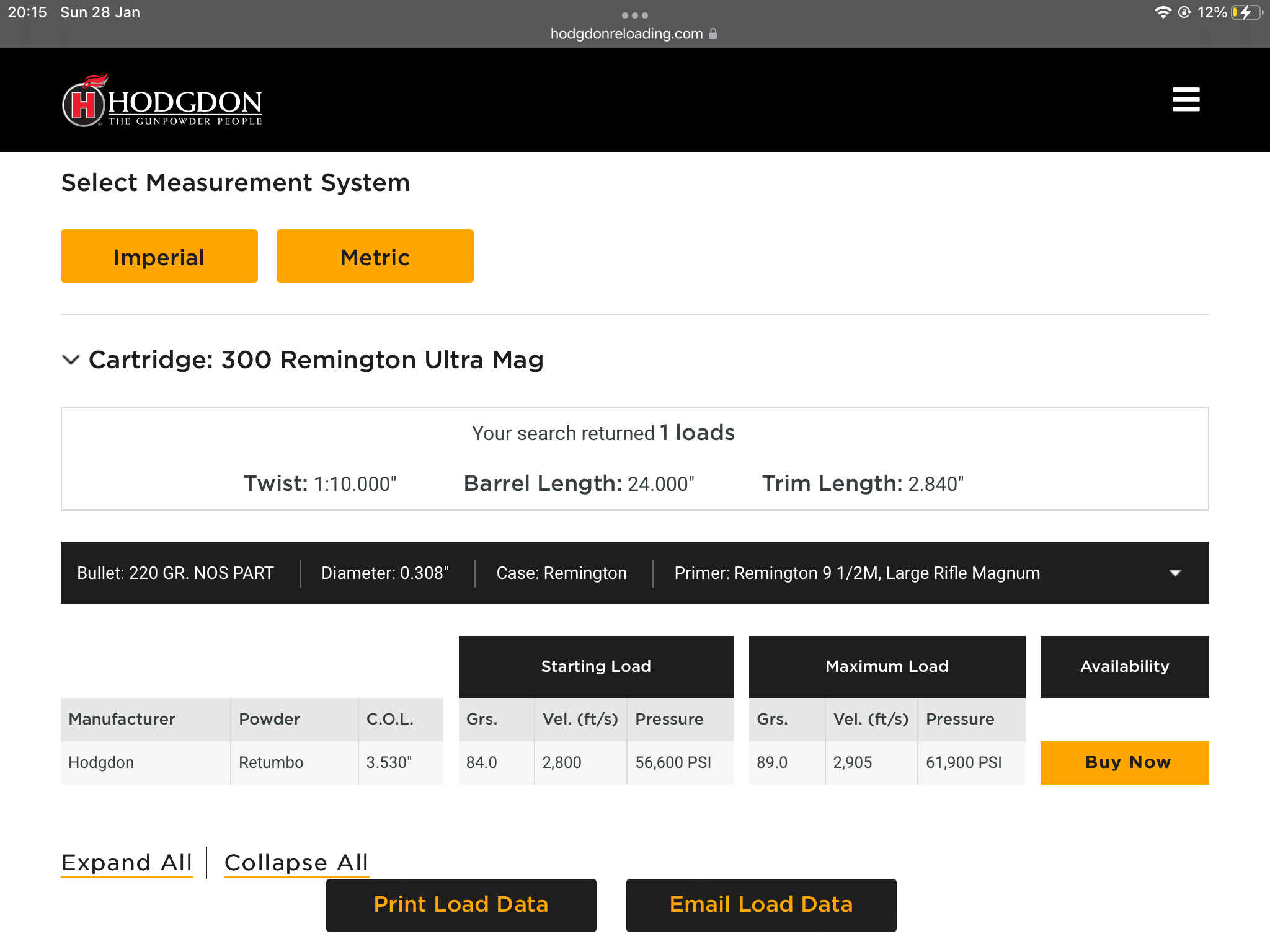The image size is (1270, 952).
Task: Click the Expand All link
Action: tap(127, 863)
